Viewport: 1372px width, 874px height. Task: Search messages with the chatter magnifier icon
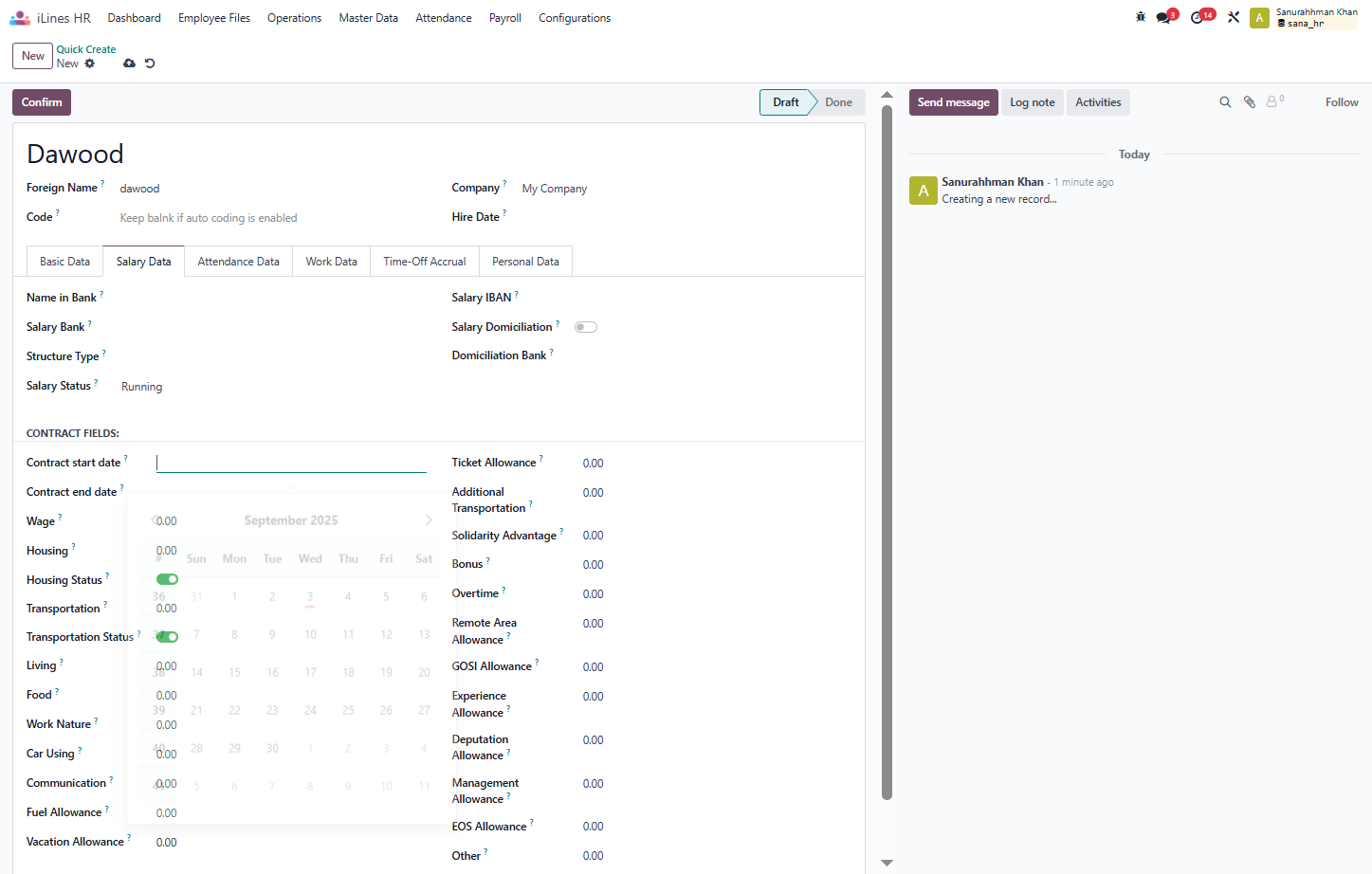[1225, 102]
